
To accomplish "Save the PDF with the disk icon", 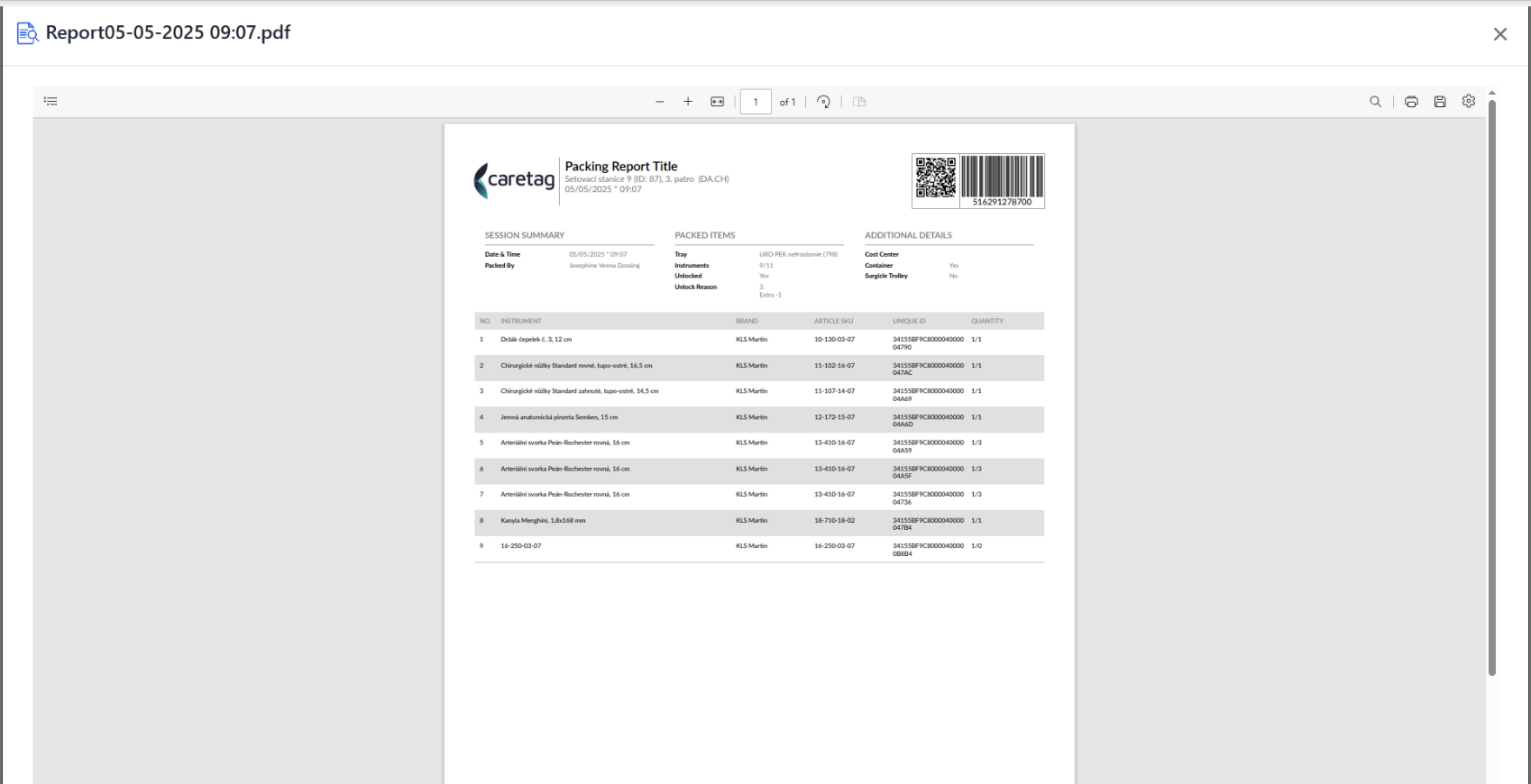I will (1440, 102).
